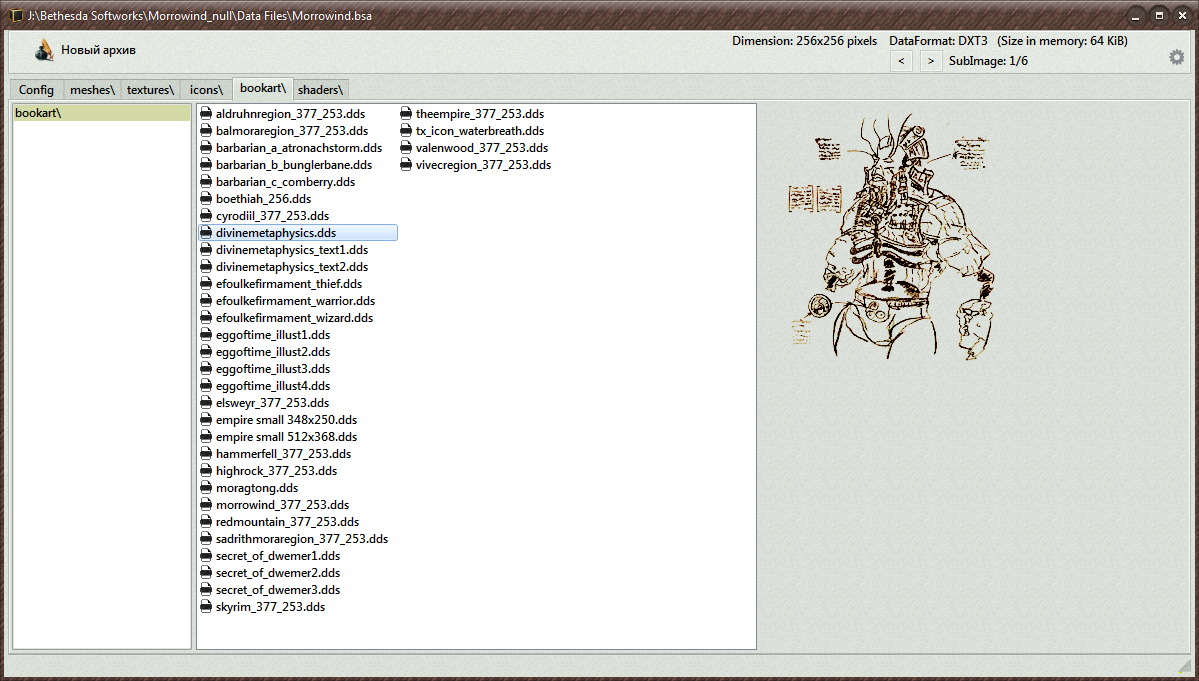Select sadrithmoraregion_377_253.dds file
1199x681 pixels.
302,539
